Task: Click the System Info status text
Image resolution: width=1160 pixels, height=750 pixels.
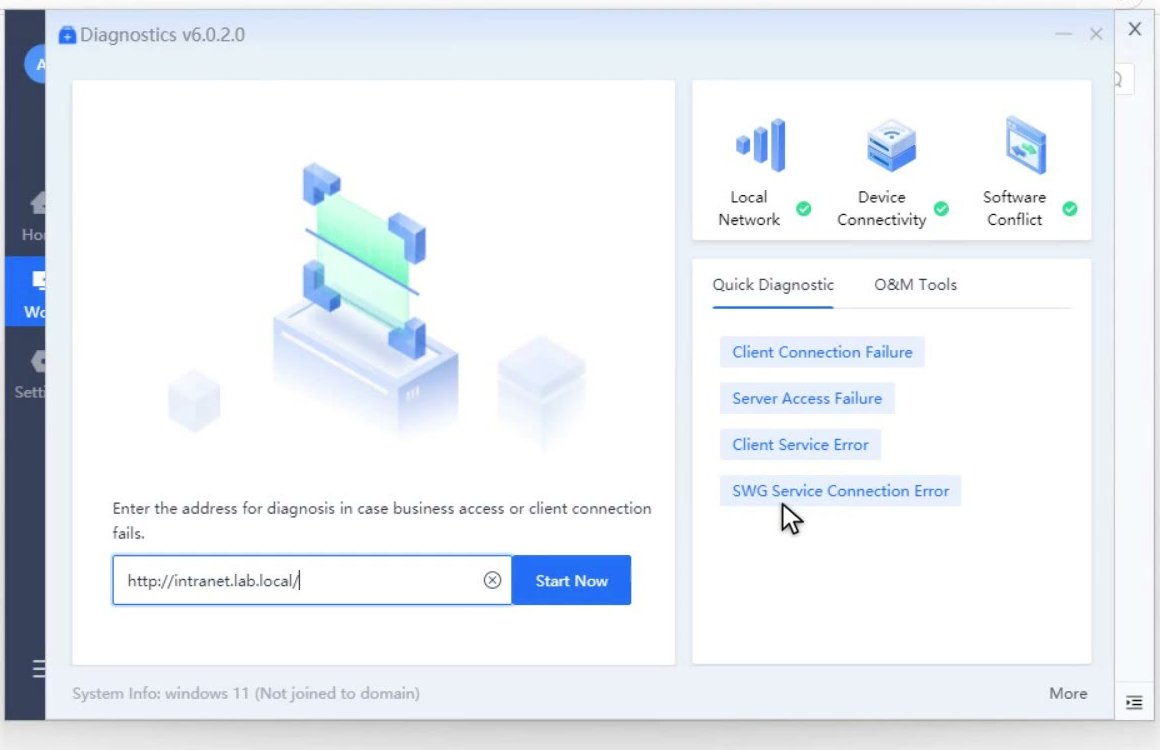Action: 246,694
